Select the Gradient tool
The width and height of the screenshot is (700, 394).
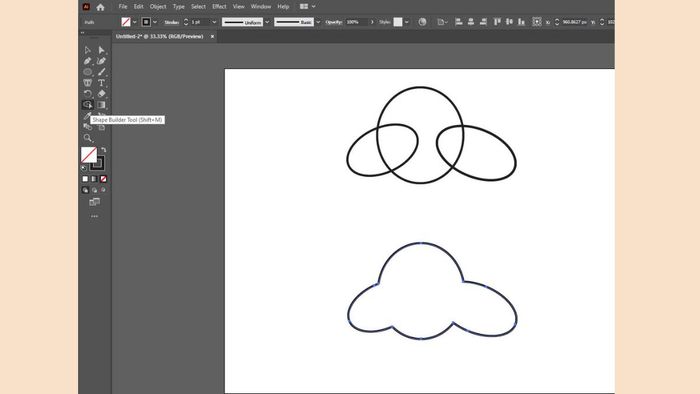click(101, 105)
